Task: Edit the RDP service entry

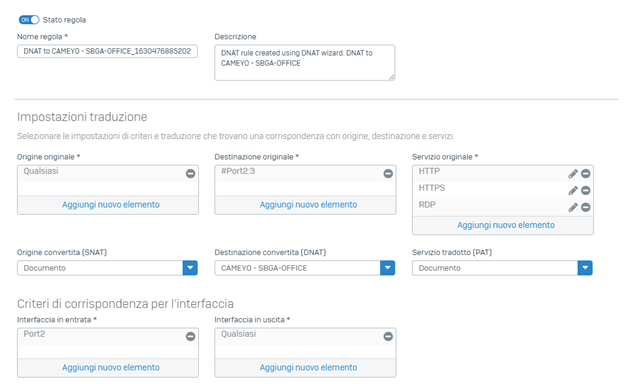Action: pyautogui.click(x=573, y=207)
